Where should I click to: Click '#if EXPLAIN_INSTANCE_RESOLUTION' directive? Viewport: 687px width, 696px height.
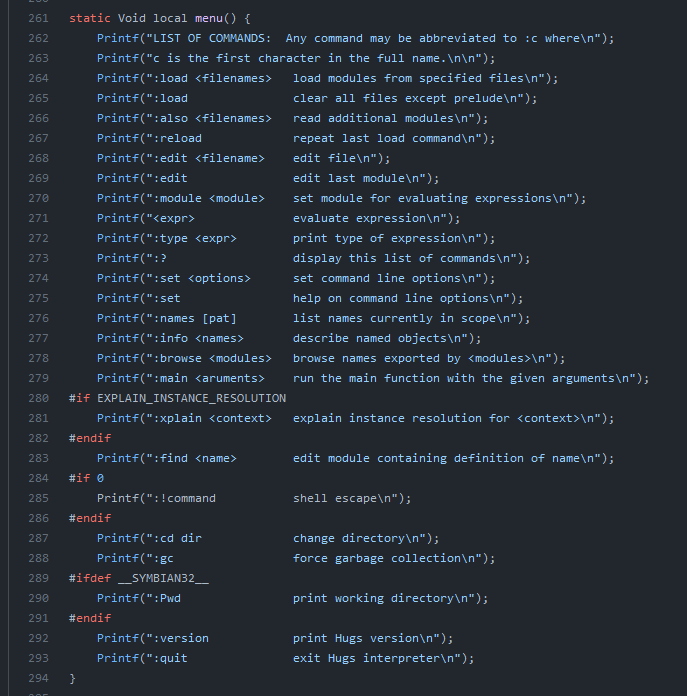click(177, 398)
